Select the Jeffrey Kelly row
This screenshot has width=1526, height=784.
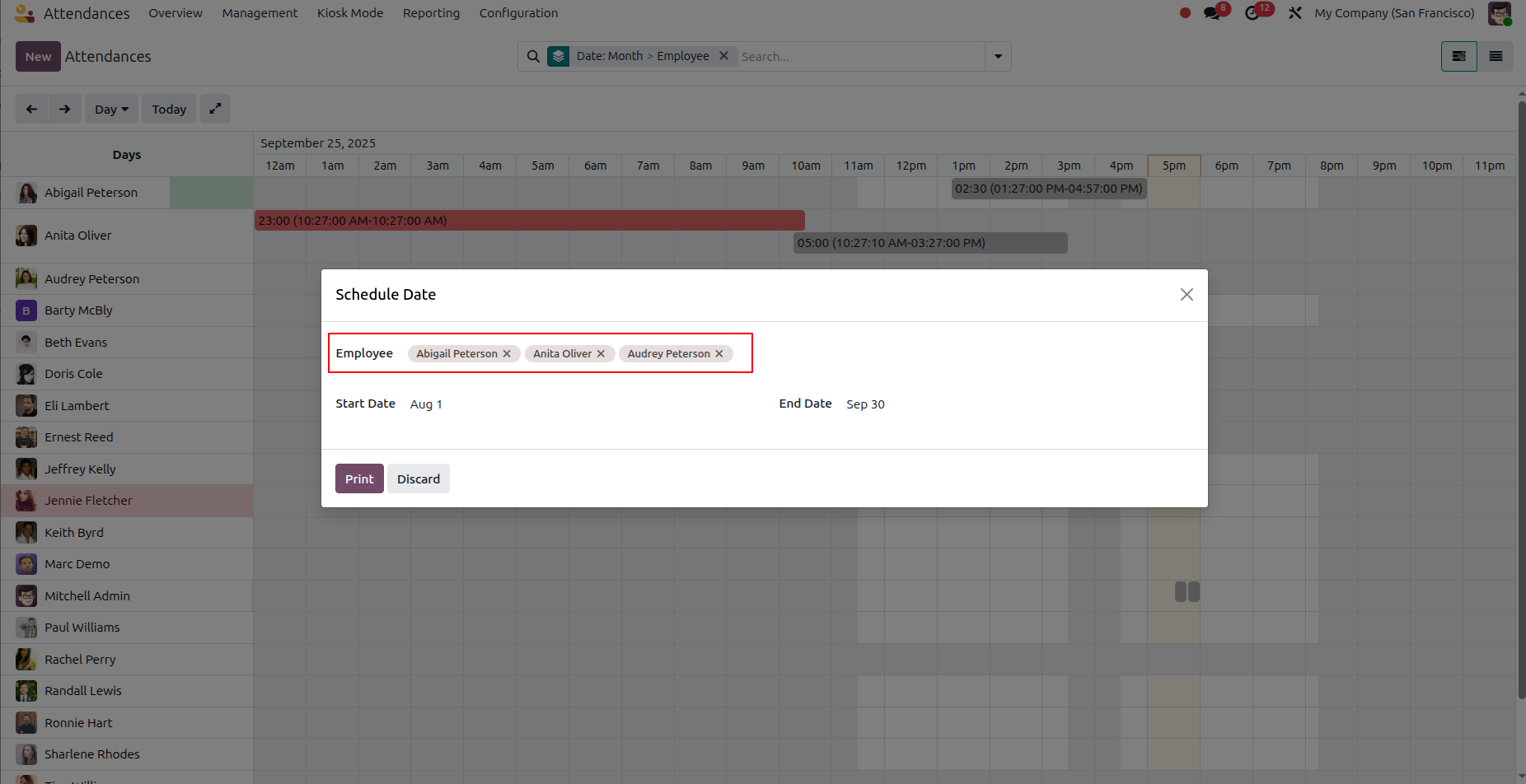pos(127,469)
